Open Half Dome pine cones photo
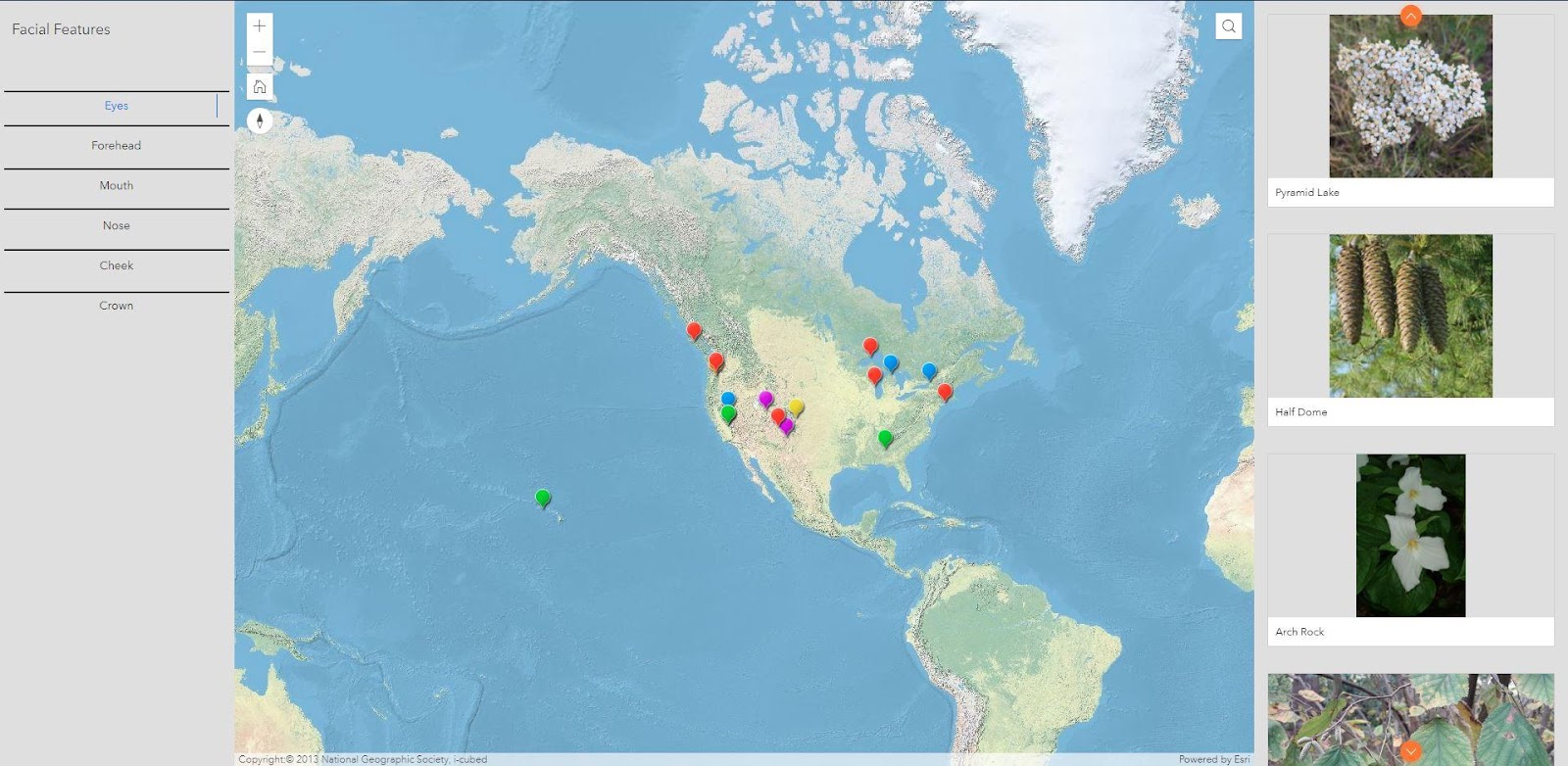Image resolution: width=1568 pixels, height=766 pixels. (x=1410, y=315)
